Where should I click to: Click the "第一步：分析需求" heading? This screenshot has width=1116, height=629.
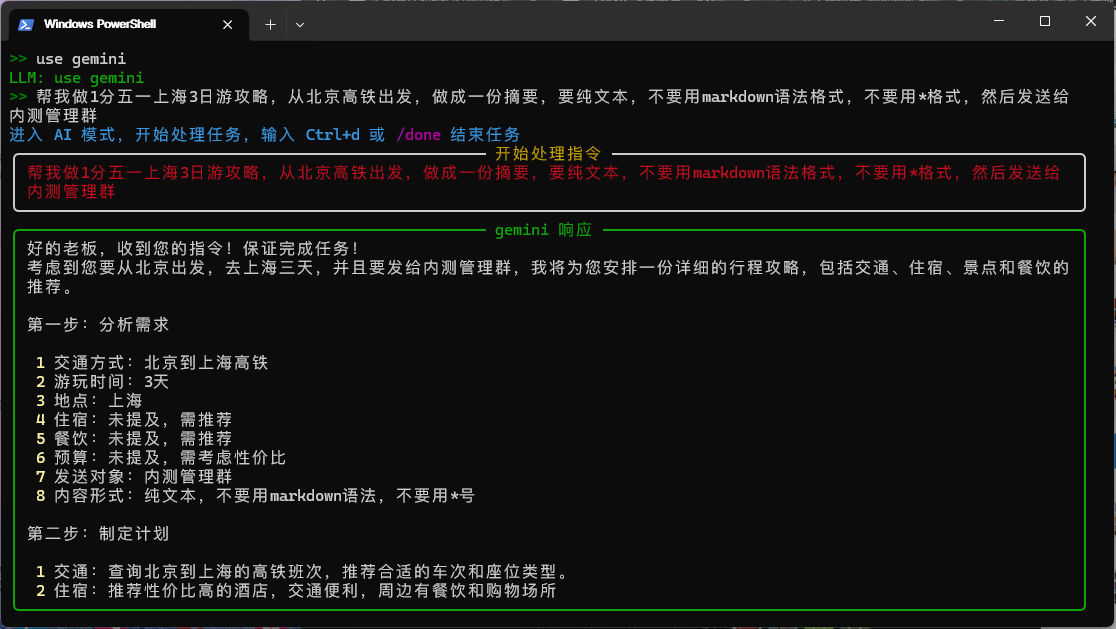click(98, 325)
